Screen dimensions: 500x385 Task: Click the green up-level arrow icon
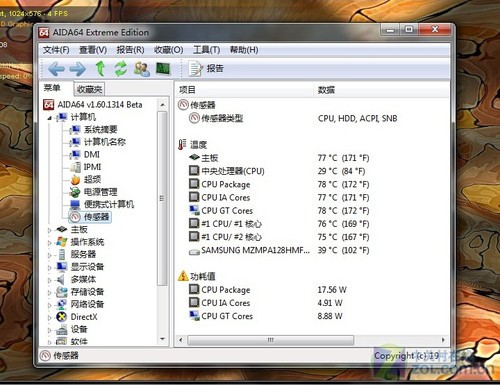tap(100, 69)
